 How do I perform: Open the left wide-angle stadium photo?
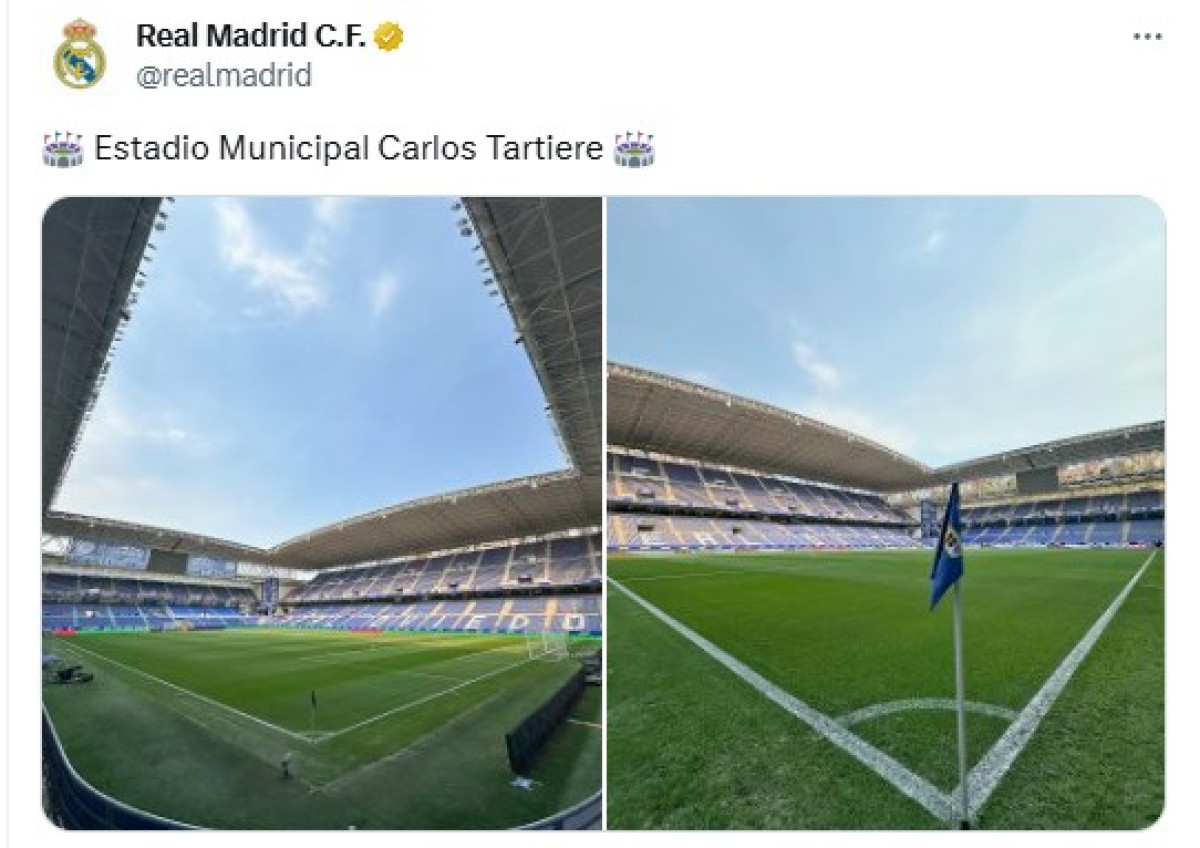coord(322,513)
